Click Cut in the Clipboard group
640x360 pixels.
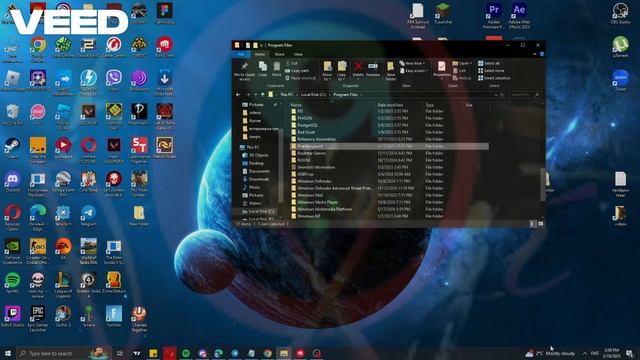click(x=292, y=63)
